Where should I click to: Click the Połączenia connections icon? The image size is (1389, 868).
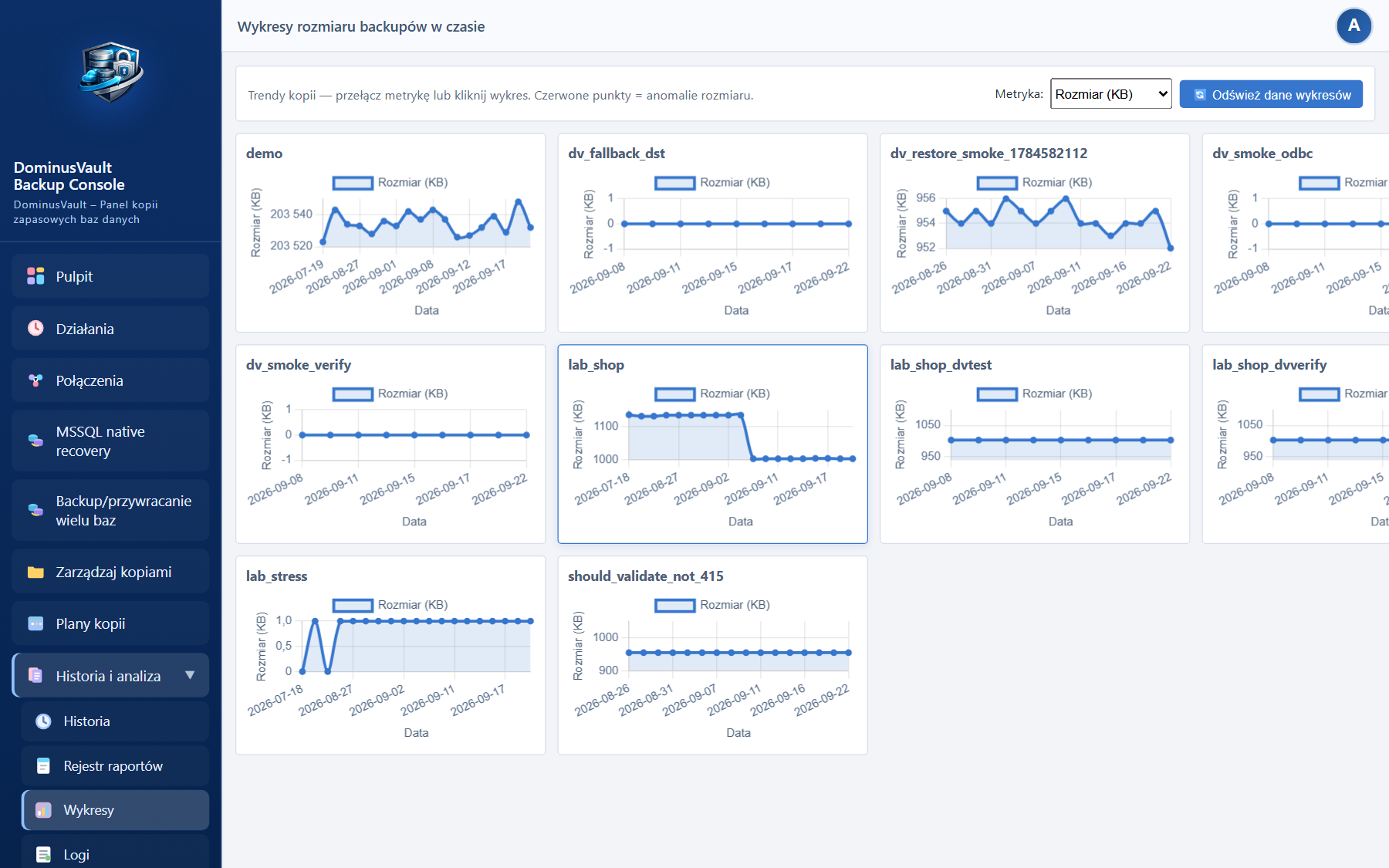point(35,380)
